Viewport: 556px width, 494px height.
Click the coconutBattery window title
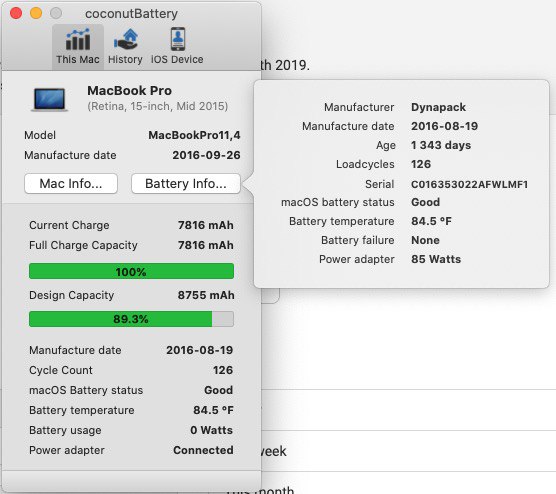[132, 13]
